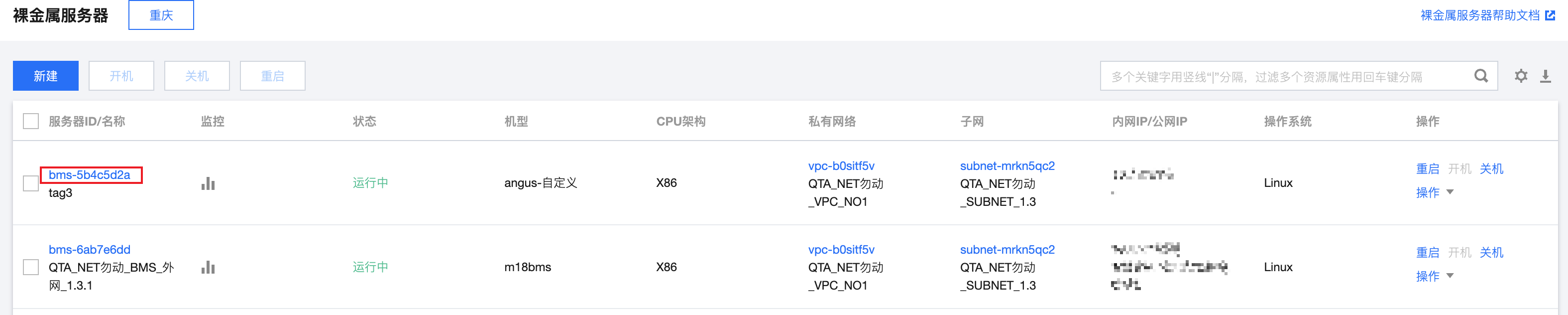Image resolution: width=1568 pixels, height=315 pixels.
Task: Switch to the 重庆 region tab
Action: click(161, 15)
